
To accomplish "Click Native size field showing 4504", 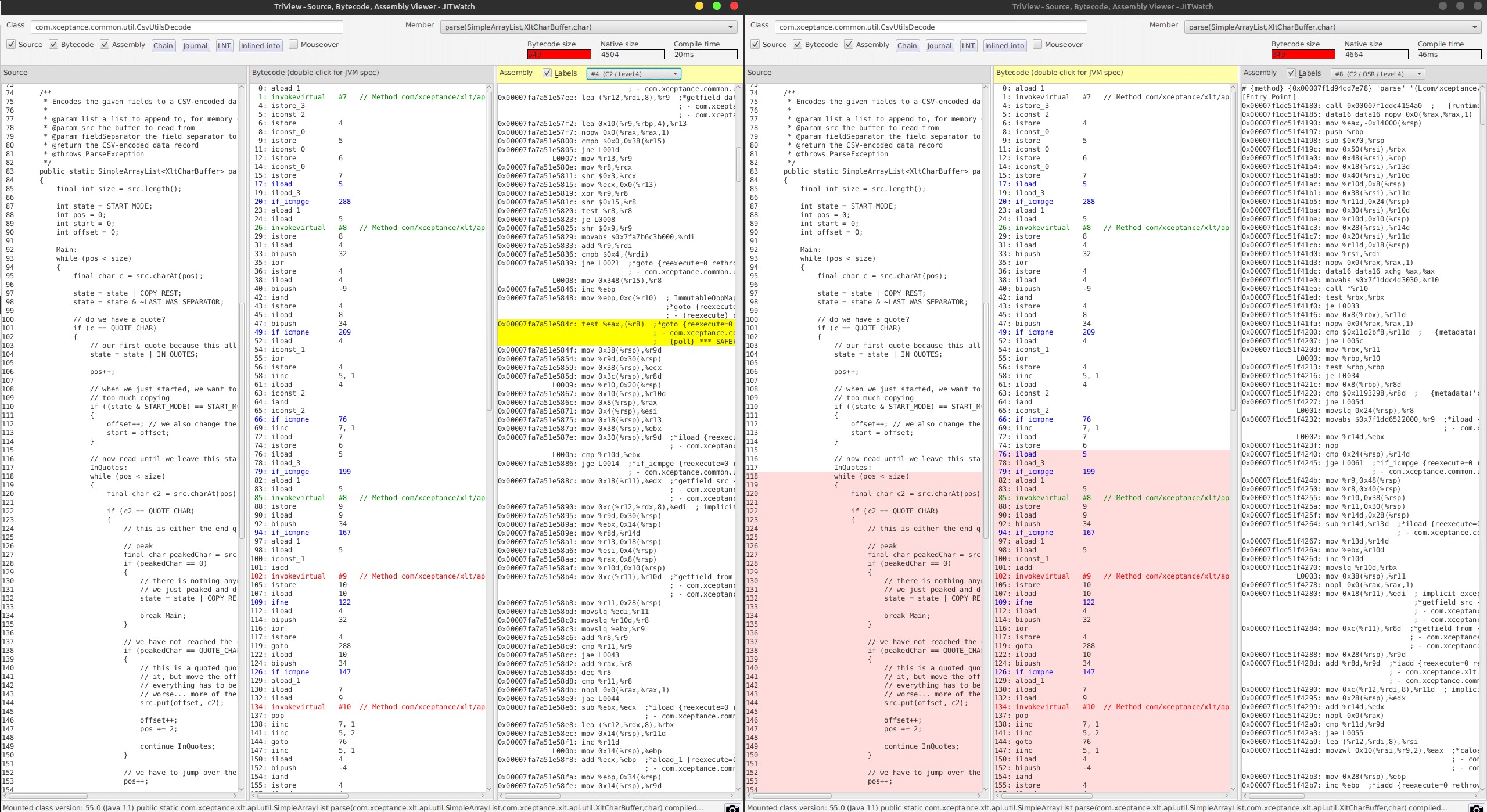I will tap(633, 55).
